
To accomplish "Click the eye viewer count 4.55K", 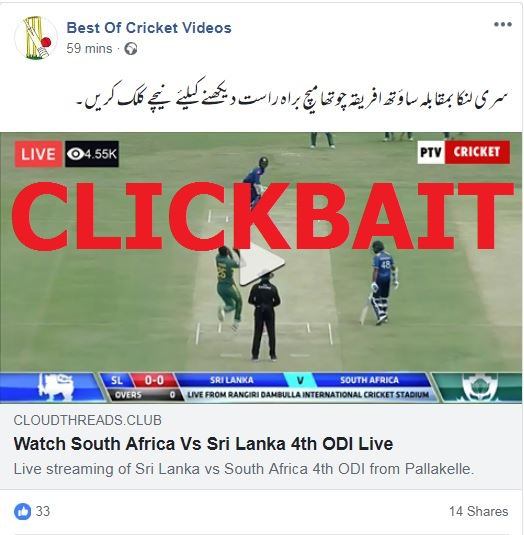I will tap(92, 154).
